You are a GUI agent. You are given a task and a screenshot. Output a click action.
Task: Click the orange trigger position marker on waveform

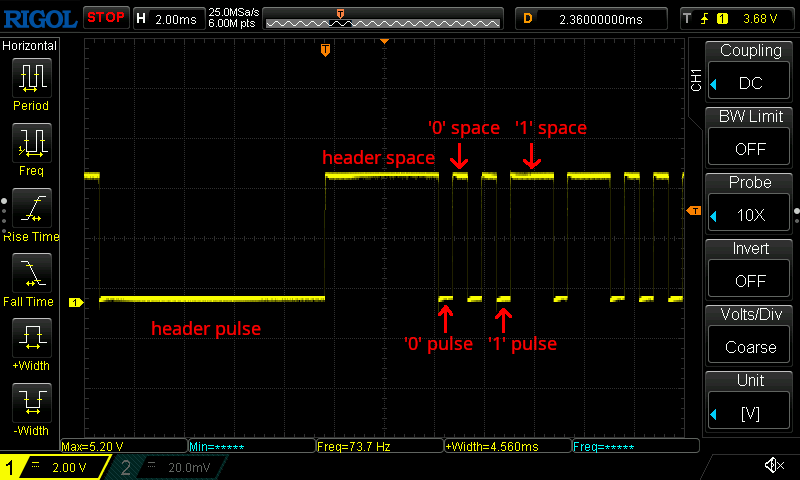click(x=325, y=50)
